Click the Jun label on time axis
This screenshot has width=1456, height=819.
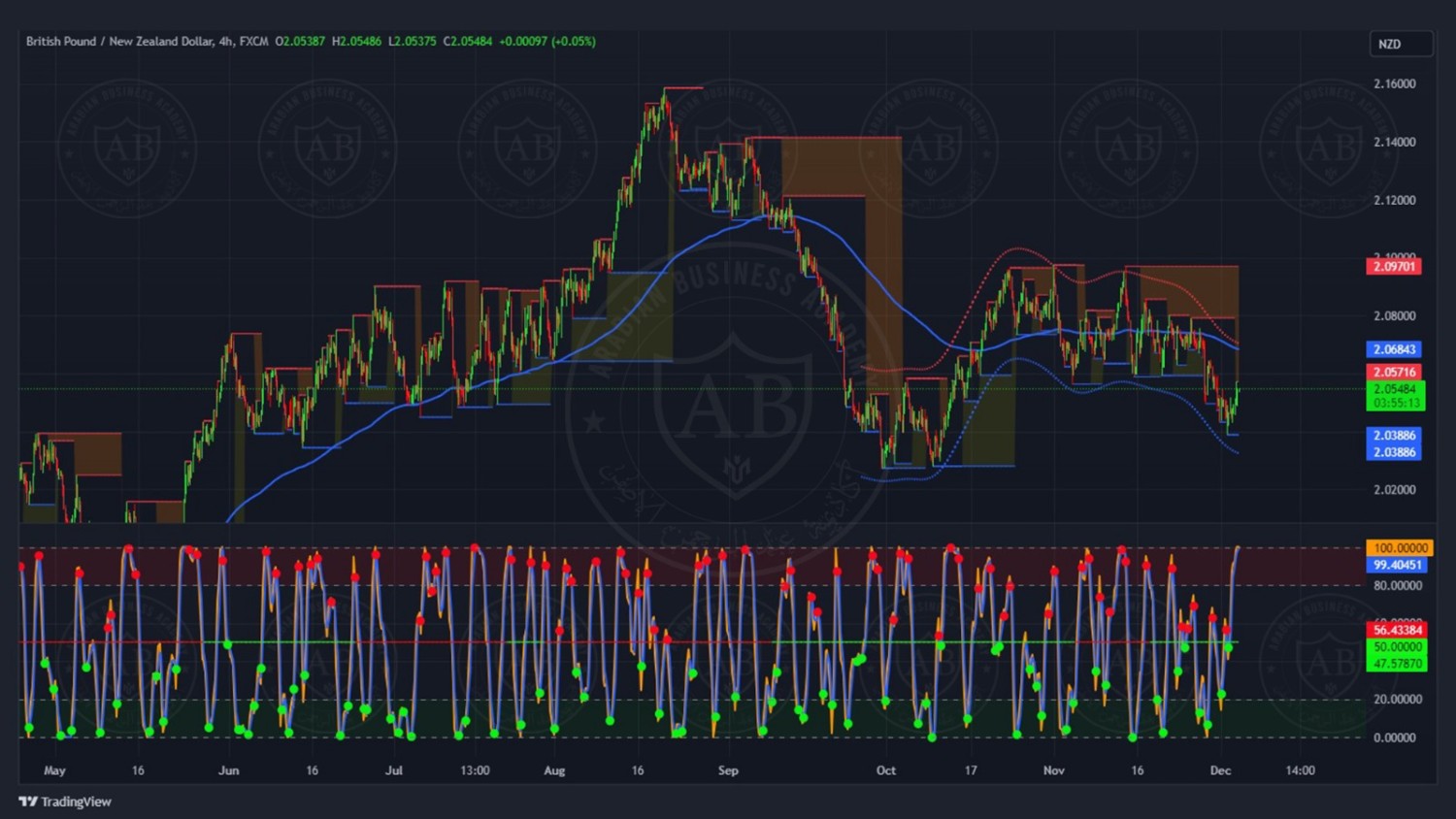pos(228,770)
